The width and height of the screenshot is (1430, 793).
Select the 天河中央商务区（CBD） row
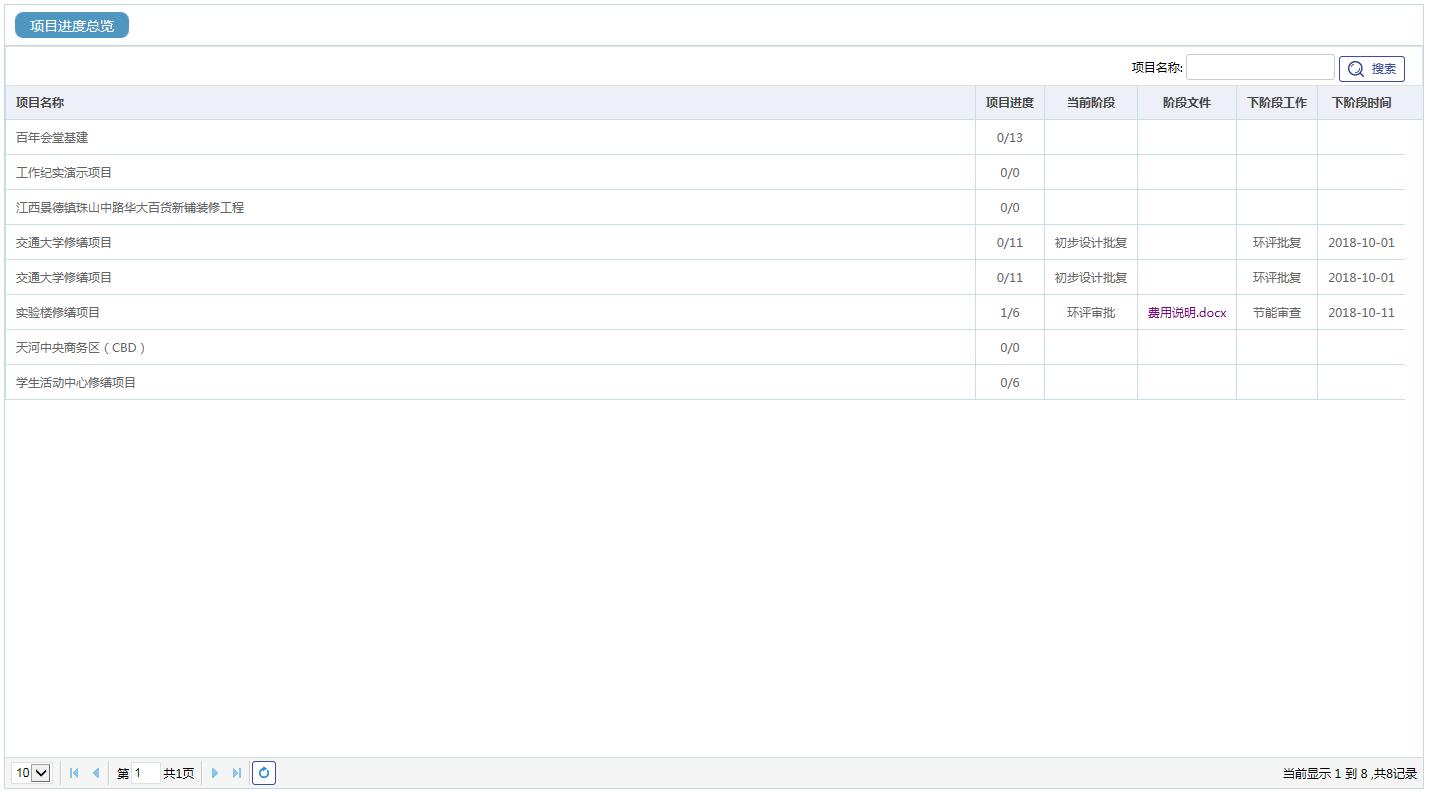pos(81,348)
